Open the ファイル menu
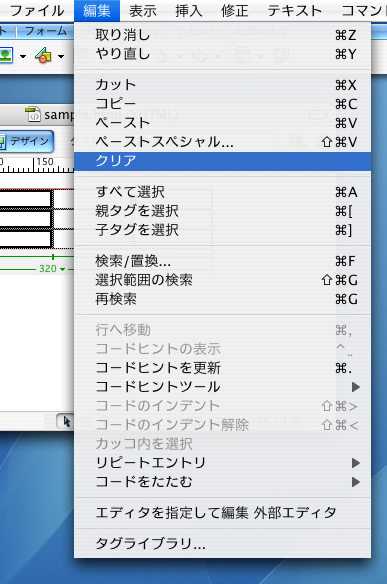This screenshot has width=387, height=584. coord(37,10)
